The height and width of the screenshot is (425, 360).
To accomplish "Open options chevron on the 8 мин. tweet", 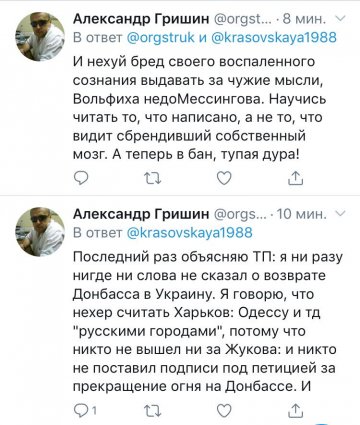I will click(x=340, y=19).
